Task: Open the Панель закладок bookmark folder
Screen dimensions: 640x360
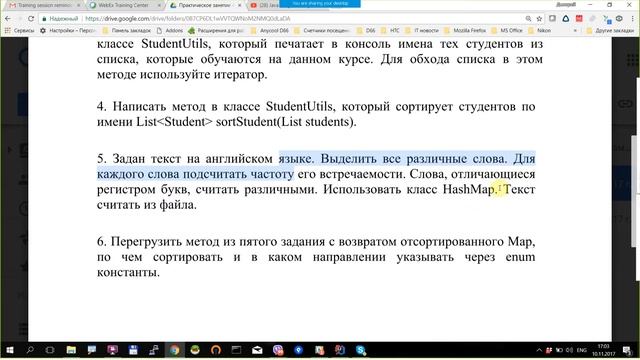Action: [127, 31]
